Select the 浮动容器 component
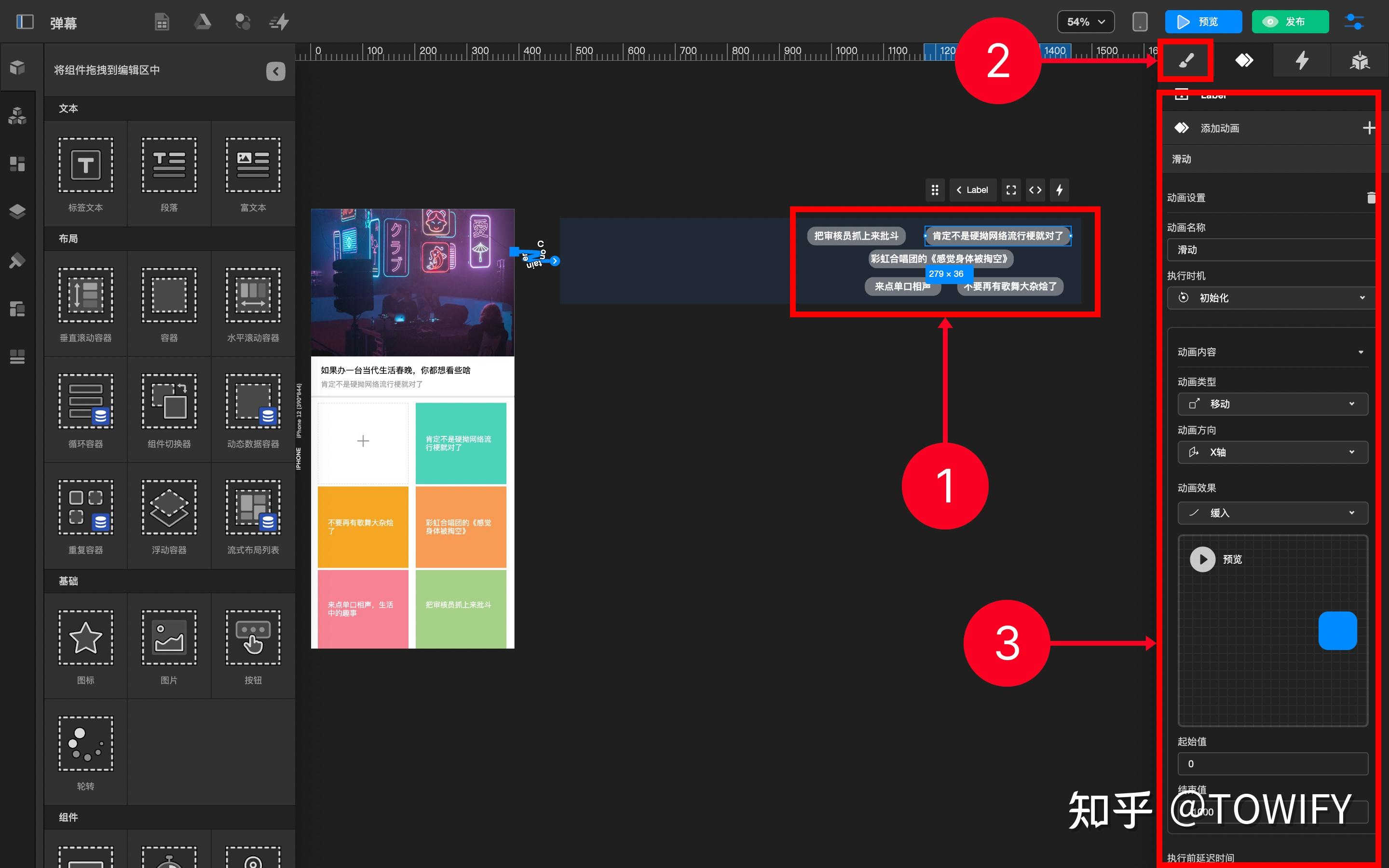The height and width of the screenshot is (868, 1389). point(169,516)
